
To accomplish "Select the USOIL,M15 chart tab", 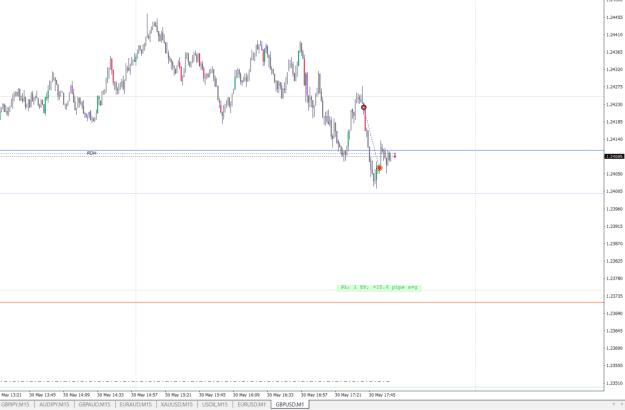I will [215, 404].
